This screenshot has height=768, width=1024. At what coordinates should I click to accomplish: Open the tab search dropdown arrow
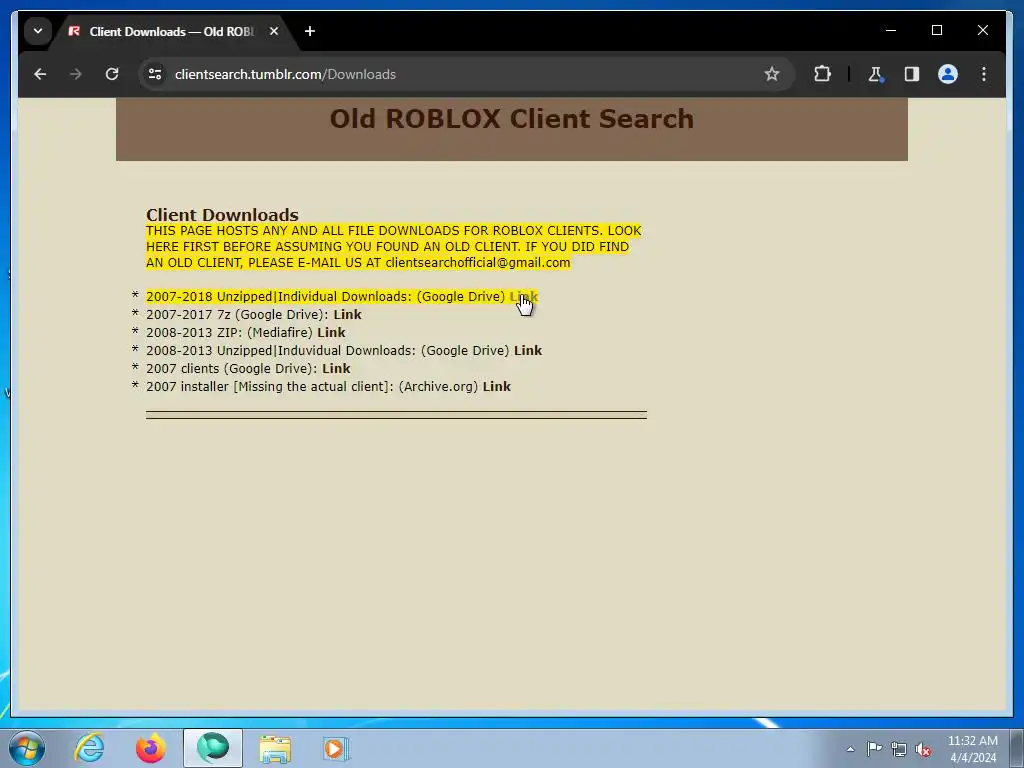38,31
